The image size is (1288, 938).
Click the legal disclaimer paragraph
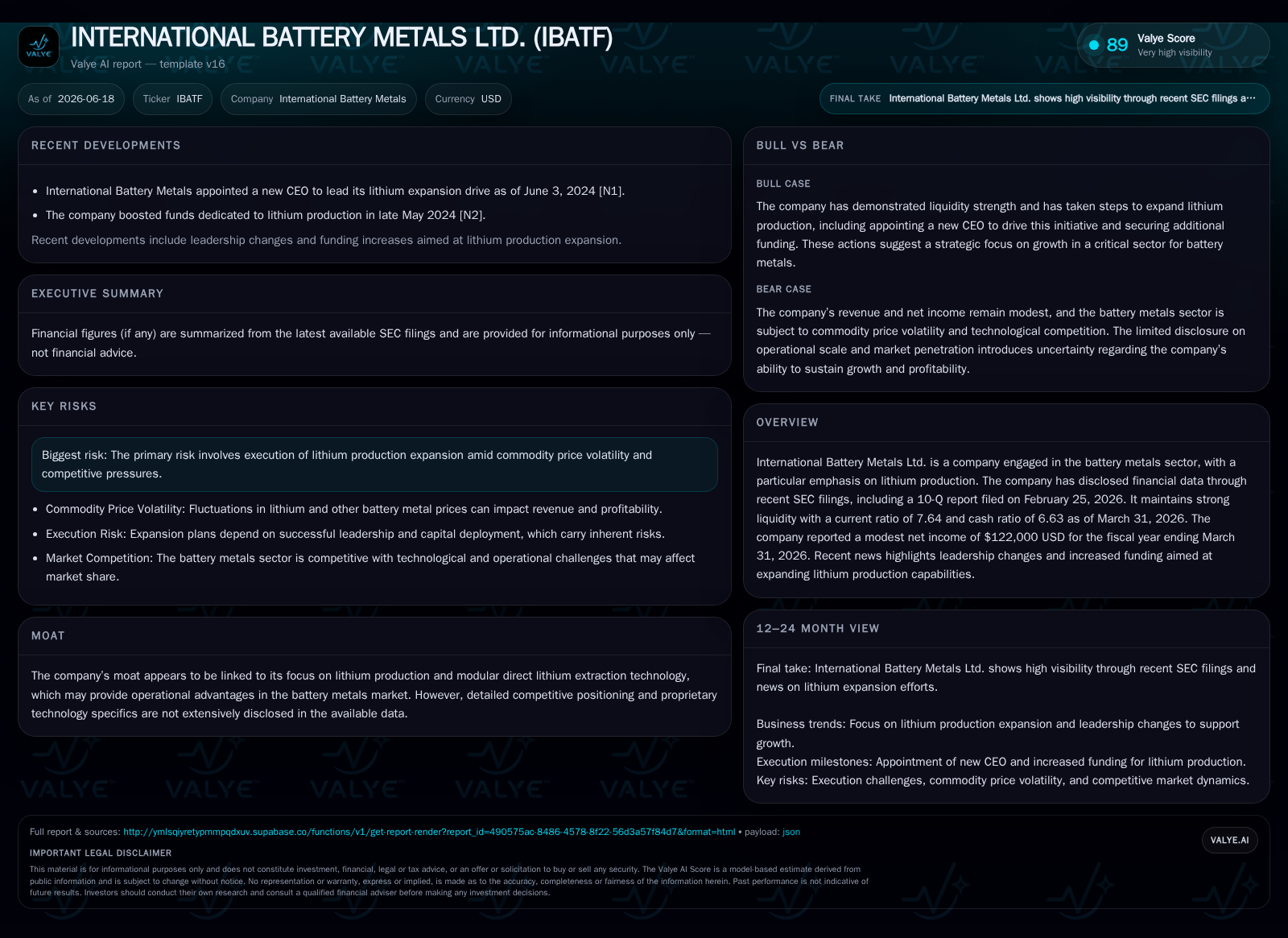[x=449, y=881]
